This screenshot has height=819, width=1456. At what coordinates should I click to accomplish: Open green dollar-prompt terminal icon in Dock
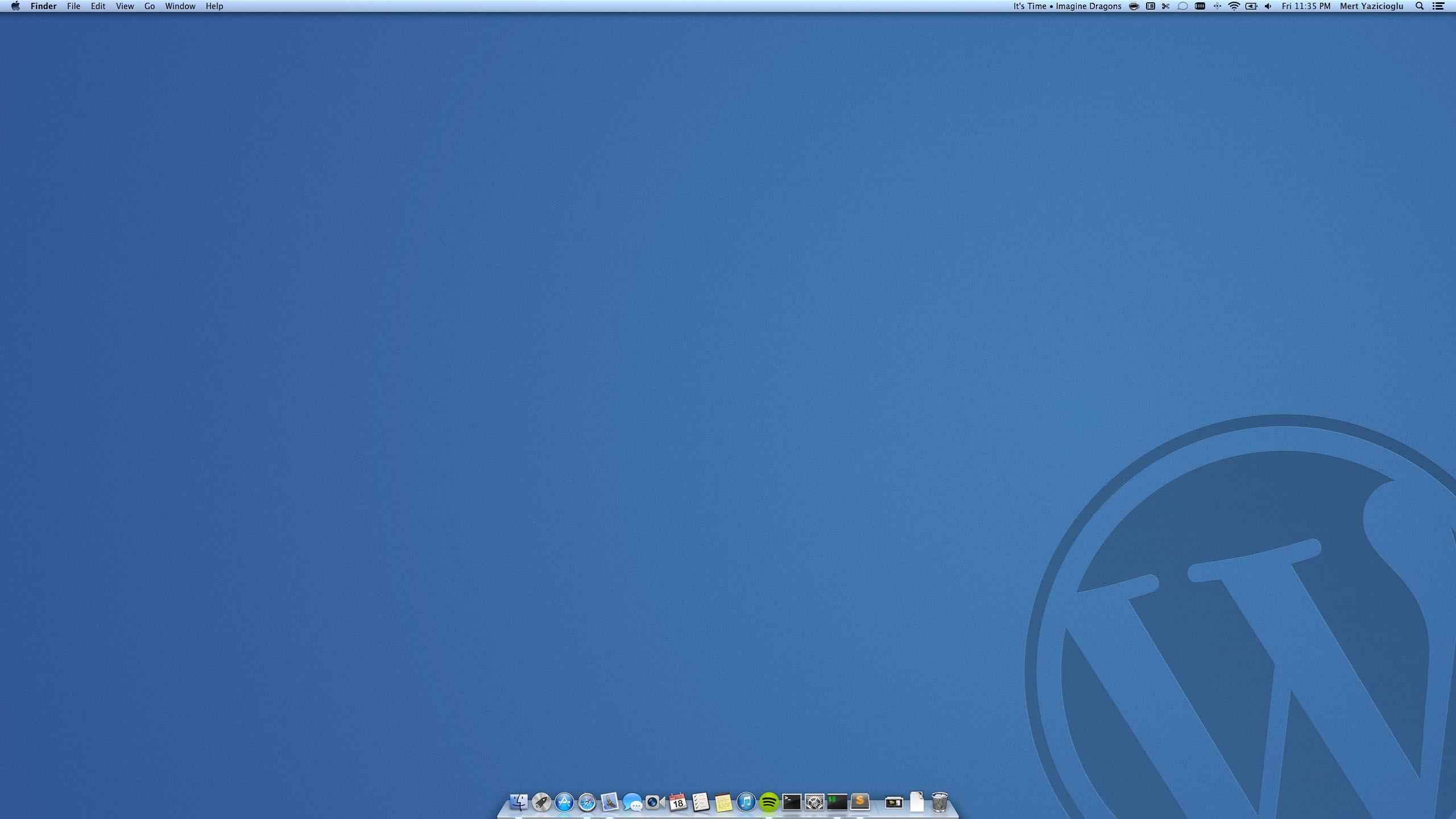click(837, 802)
